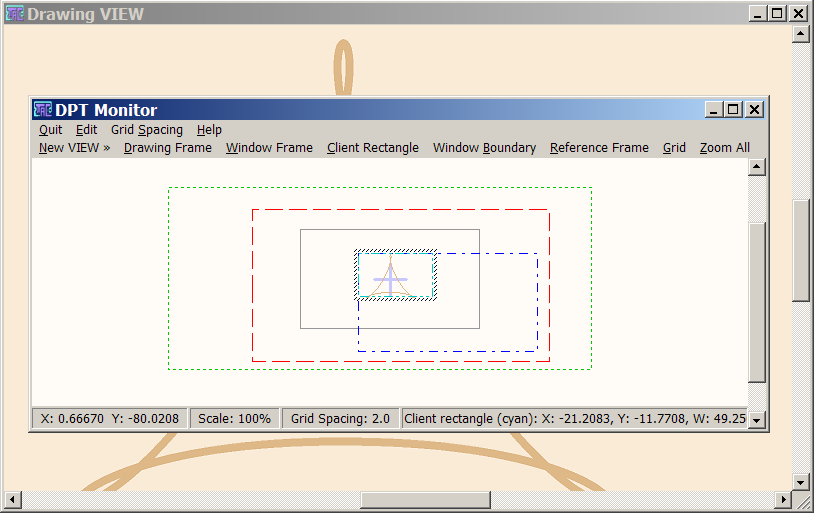814x513 pixels.
Task: Select the Drawing Frame command
Action: (x=167, y=148)
